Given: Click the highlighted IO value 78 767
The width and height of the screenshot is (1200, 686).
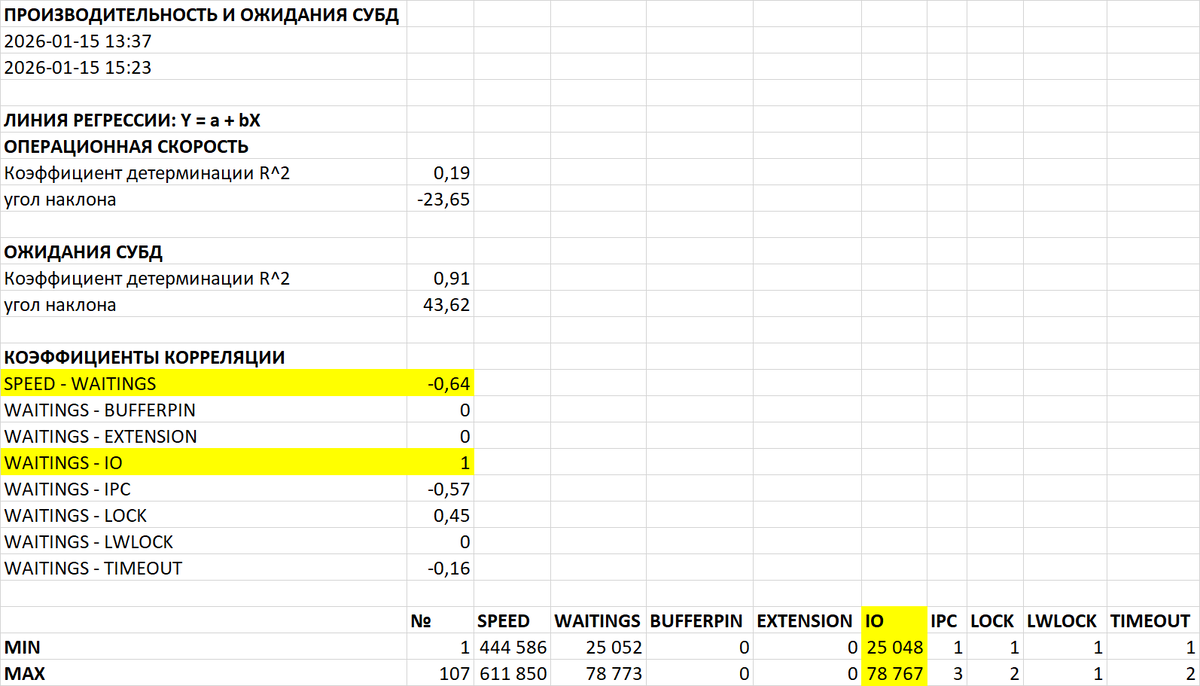Looking at the screenshot, I should (894, 673).
